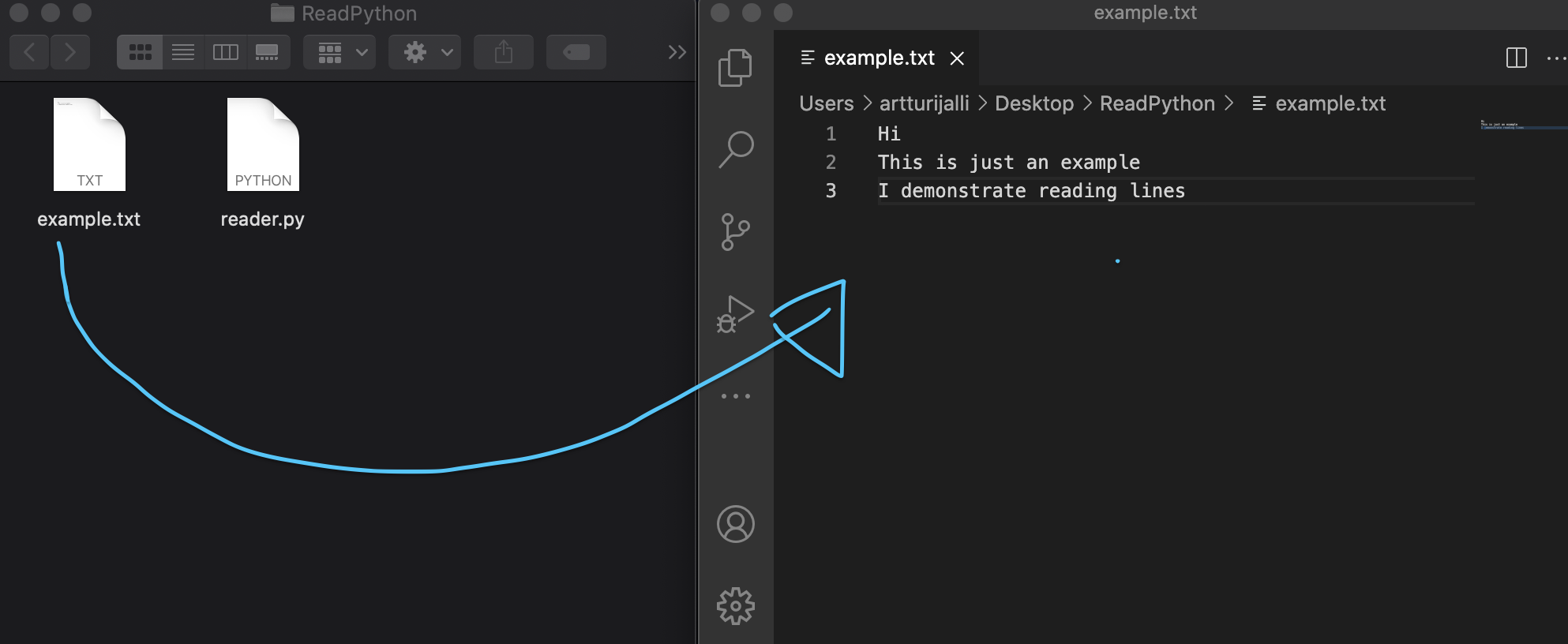Viewport: 1568px width, 644px height.
Task: Open the Search sidebar icon
Action: (x=735, y=149)
